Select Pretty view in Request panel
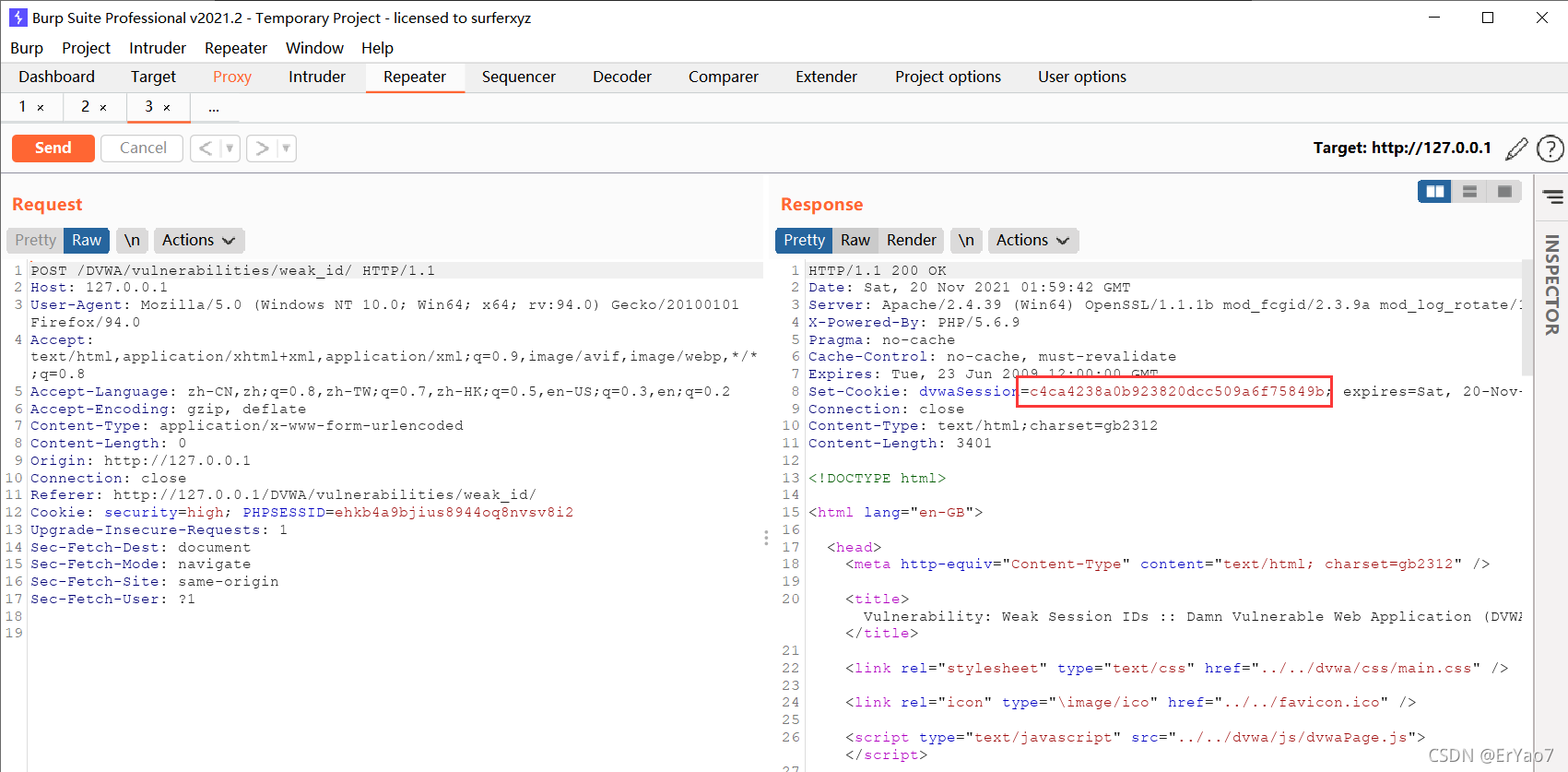This screenshot has height=772, width=1568. click(35, 240)
